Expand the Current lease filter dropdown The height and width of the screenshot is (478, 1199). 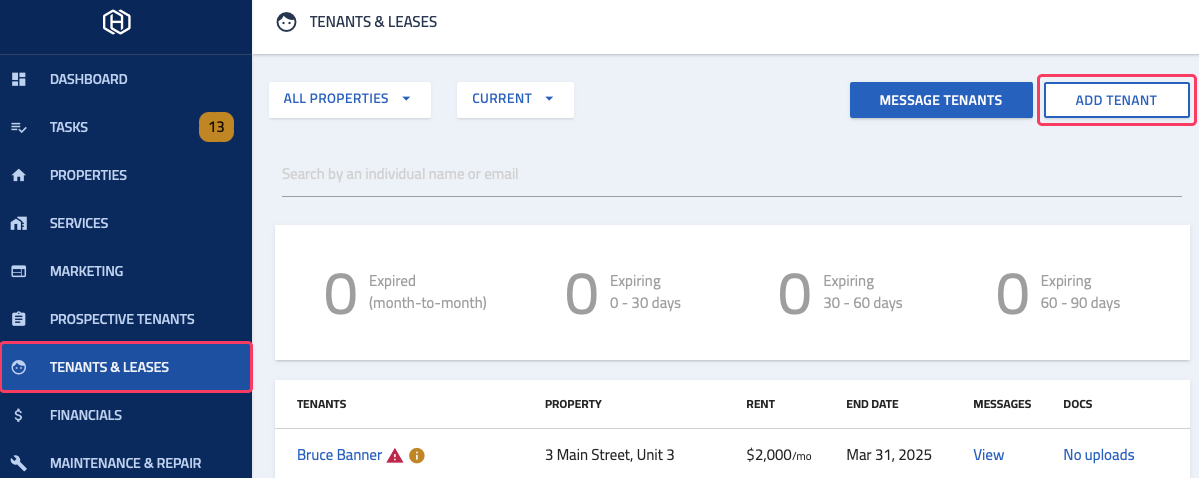pyautogui.click(x=515, y=99)
